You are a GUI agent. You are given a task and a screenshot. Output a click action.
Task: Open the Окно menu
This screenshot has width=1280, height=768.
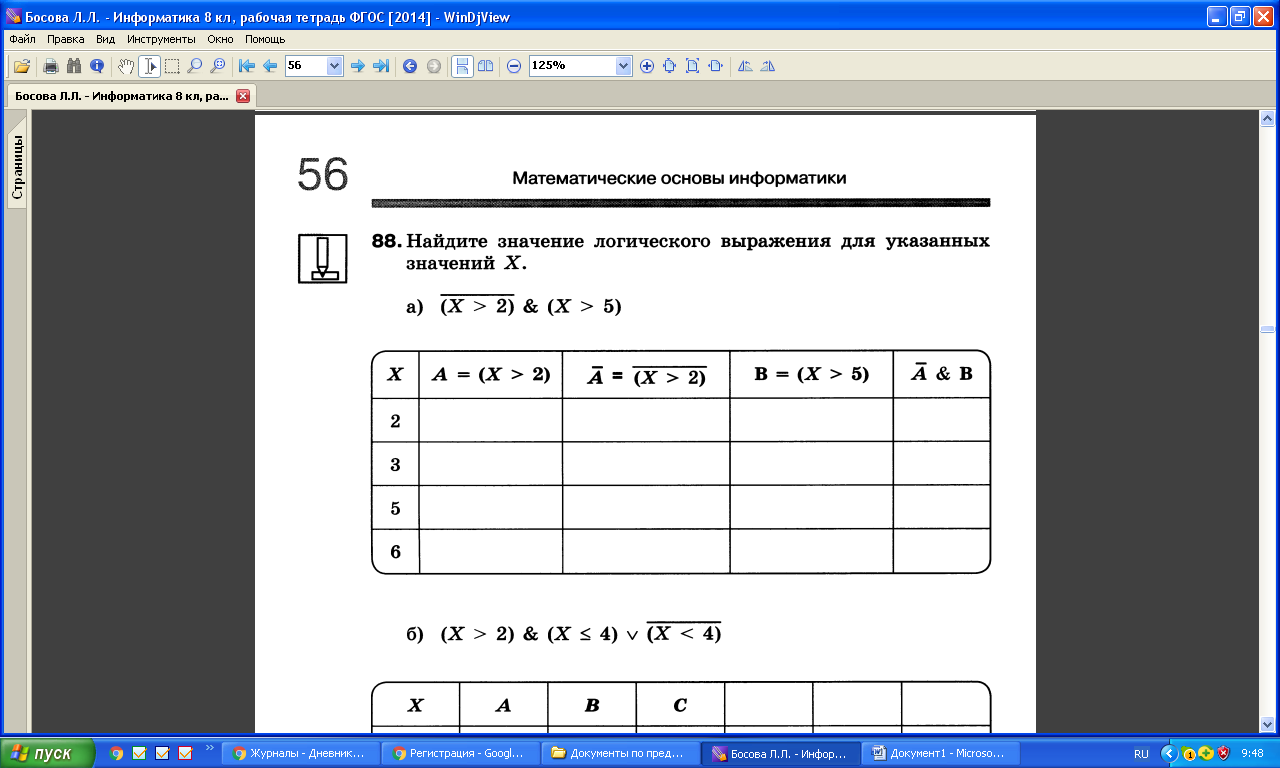tap(220, 39)
